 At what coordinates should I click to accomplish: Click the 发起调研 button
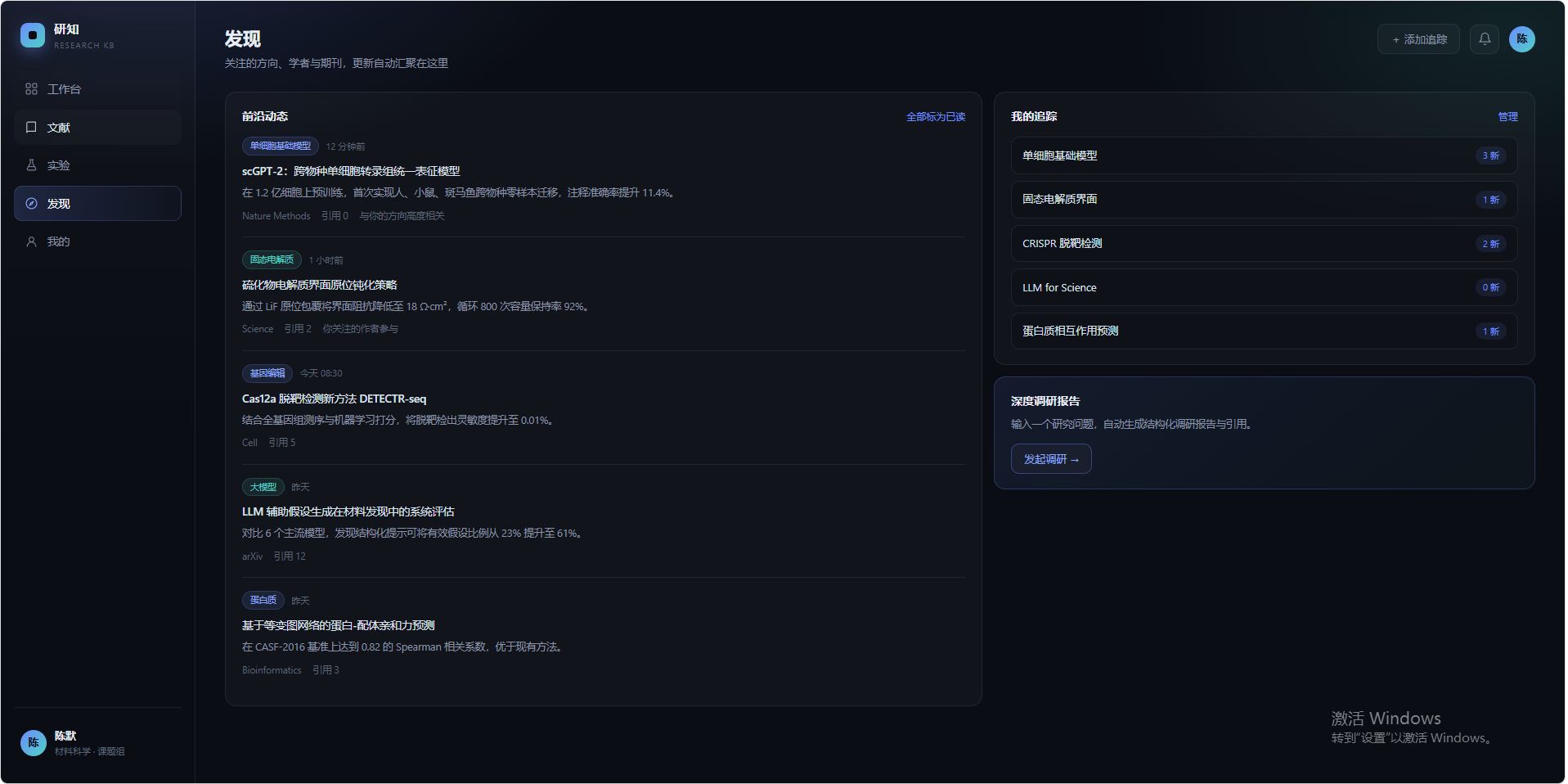click(x=1051, y=459)
